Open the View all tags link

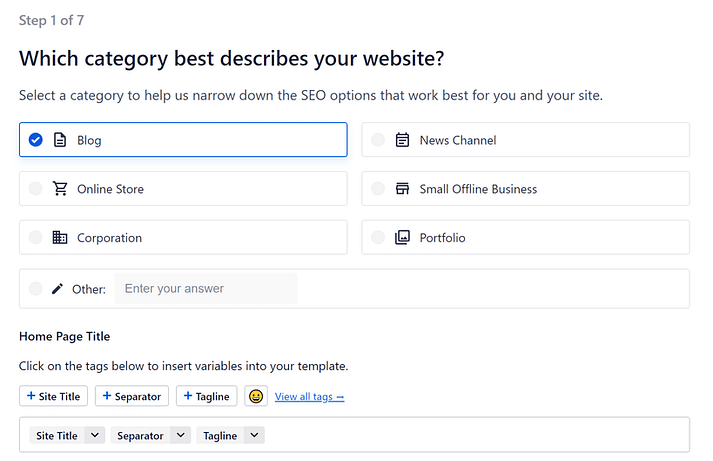309,397
